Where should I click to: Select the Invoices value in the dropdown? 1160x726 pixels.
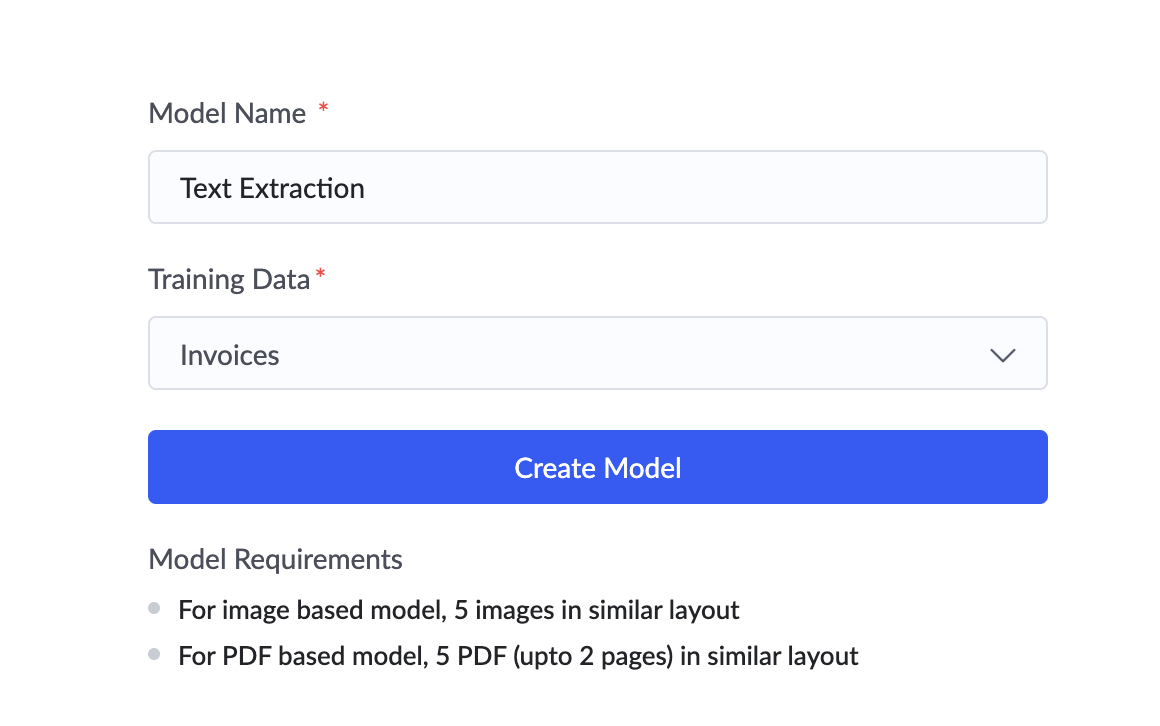pos(229,355)
